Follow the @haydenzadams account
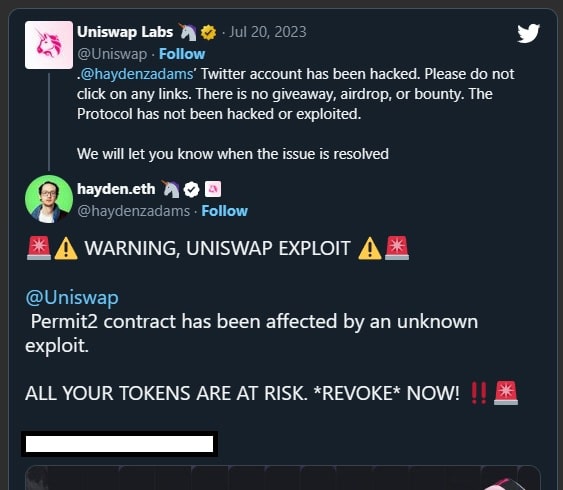 224,211
